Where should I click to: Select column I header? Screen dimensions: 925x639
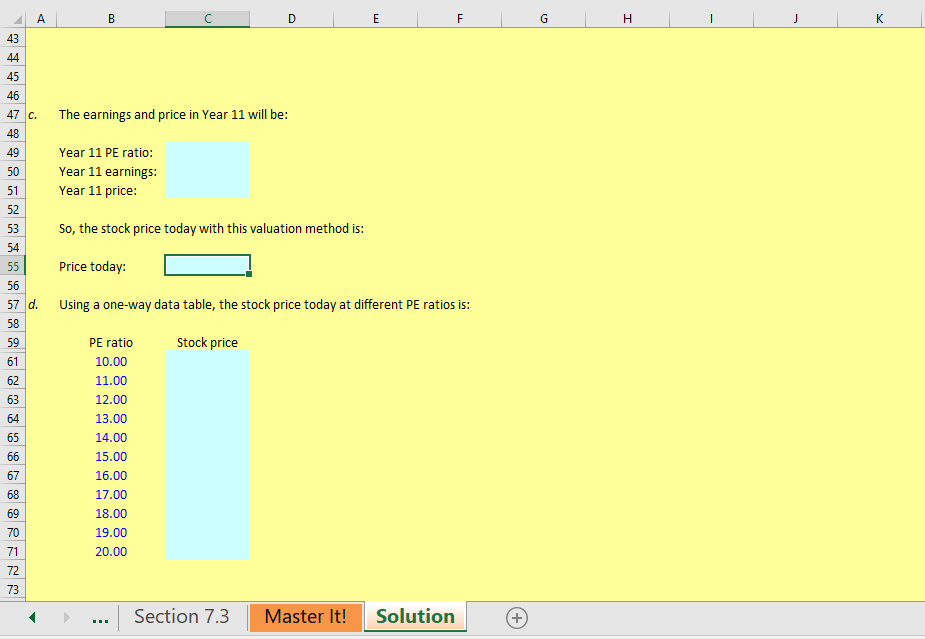pyautogui.click(x=711, y=19)
